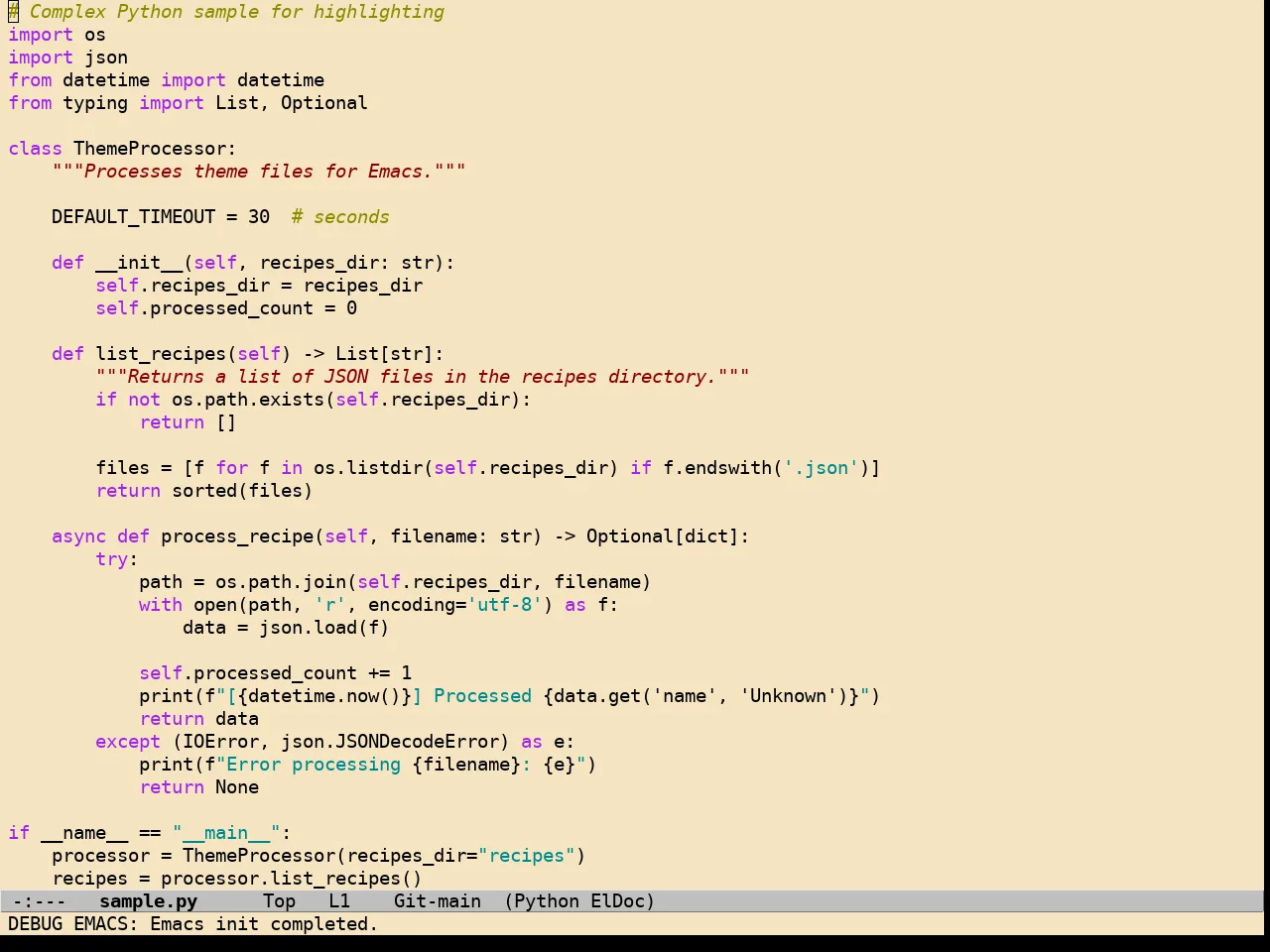The image size is (1270, 952).
Task: Click 'Optional' in the typing import line
Action: coord(324,103)
